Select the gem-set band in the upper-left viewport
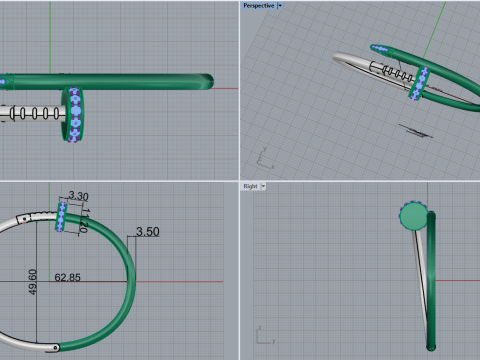The width and height of the screenshot is (480, 360). pyautogui.click(x=72, y=114)
